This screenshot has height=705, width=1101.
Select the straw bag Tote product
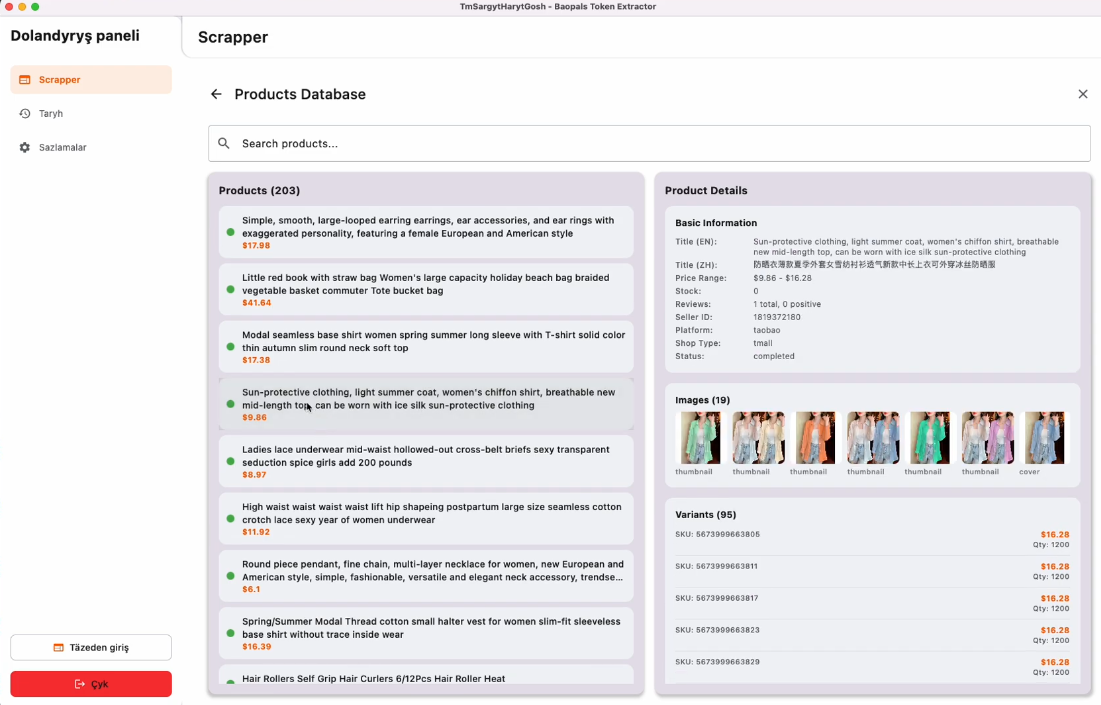pyautogui.click(x=426, y=289)
